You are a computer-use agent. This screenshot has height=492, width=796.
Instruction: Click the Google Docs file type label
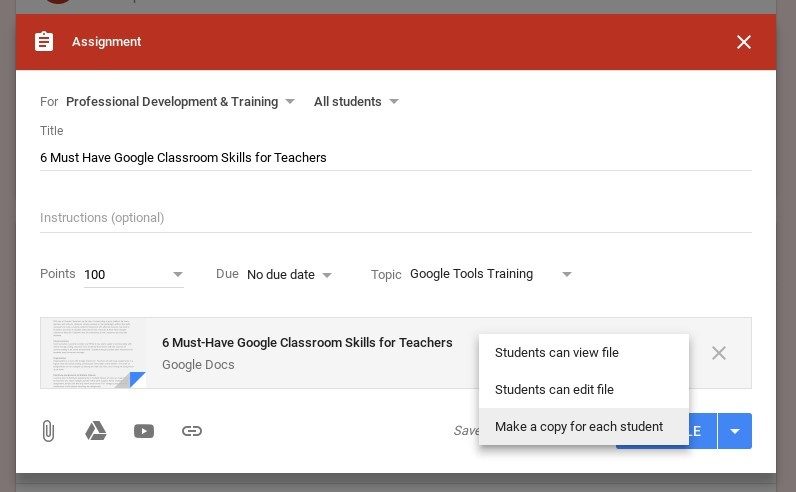coord(198,365)
